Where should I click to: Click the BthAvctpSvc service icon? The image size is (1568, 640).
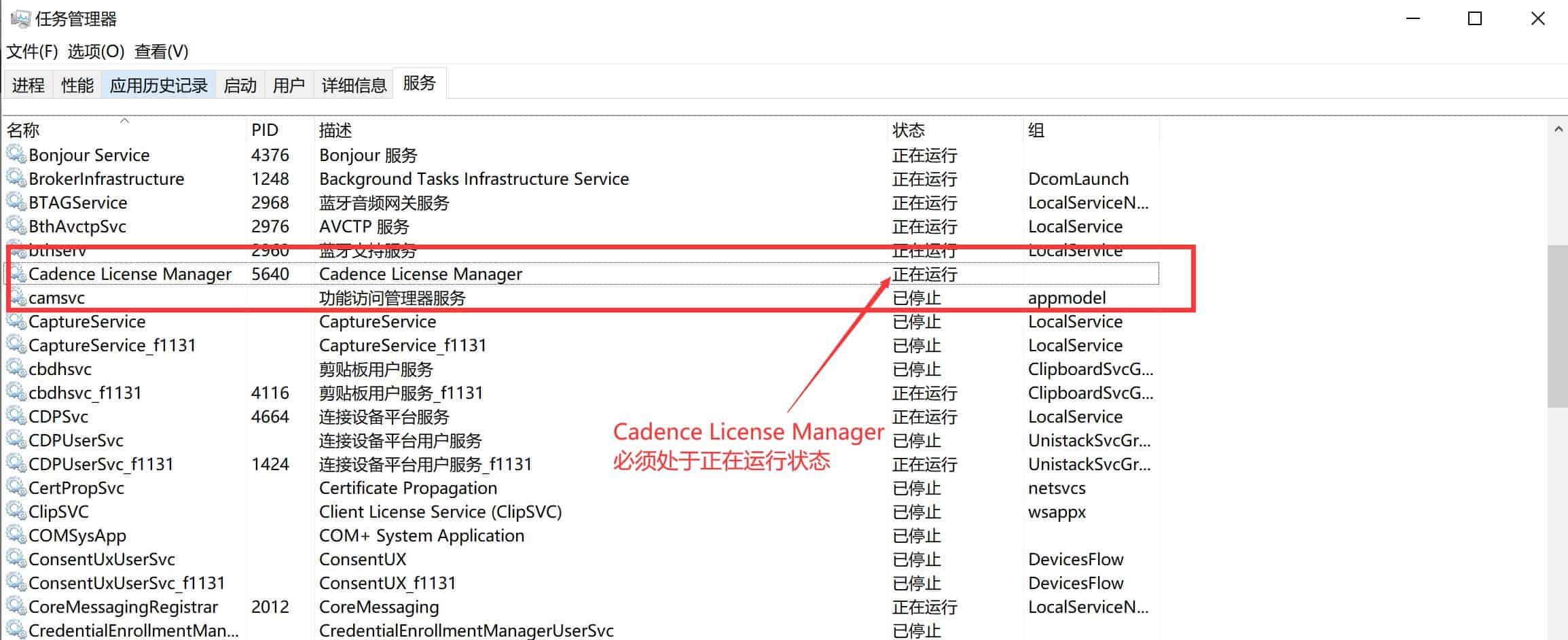tap(16, 226)
